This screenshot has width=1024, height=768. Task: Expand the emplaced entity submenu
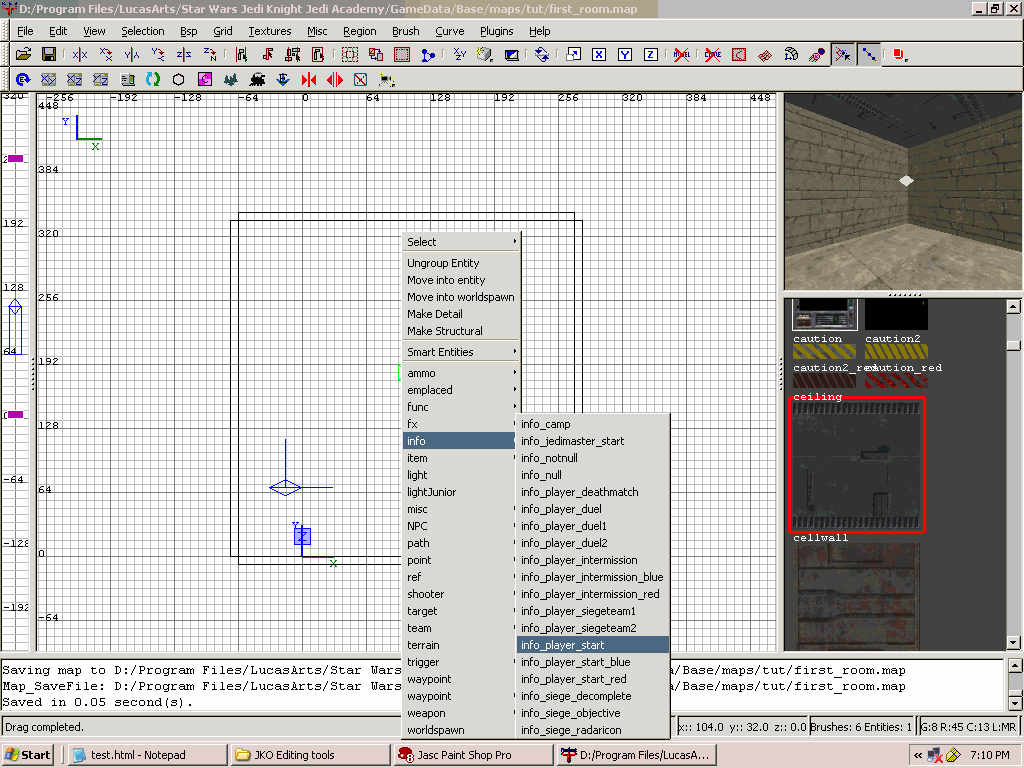[462, 390]
